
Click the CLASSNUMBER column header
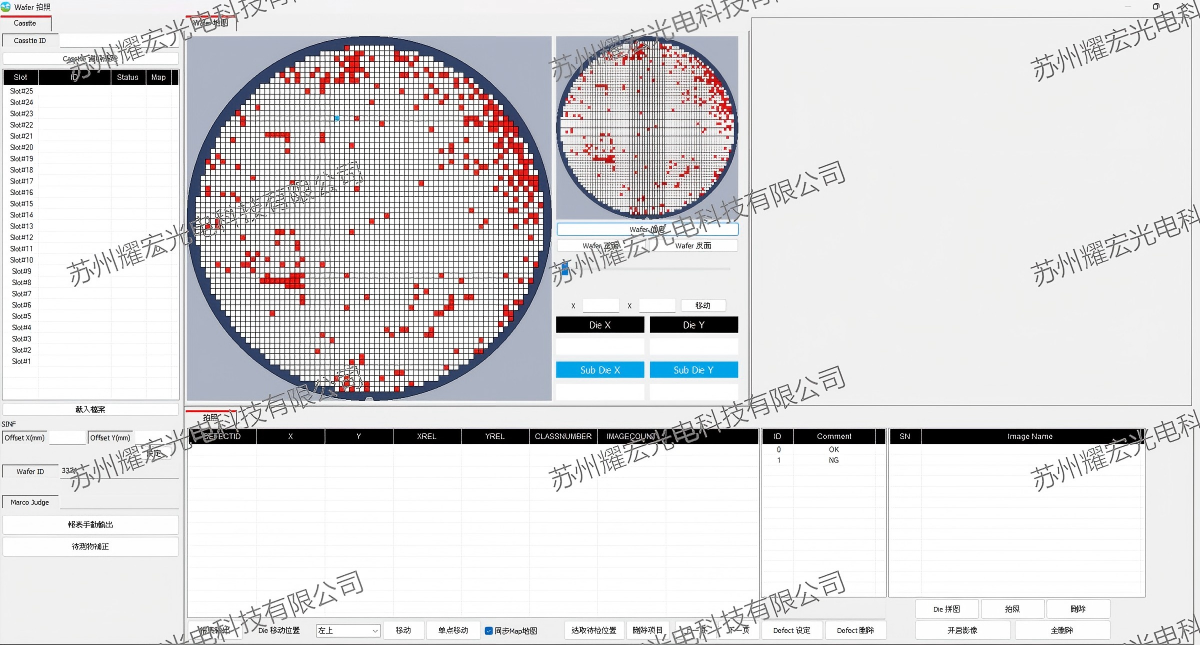[x=564, y=437]
